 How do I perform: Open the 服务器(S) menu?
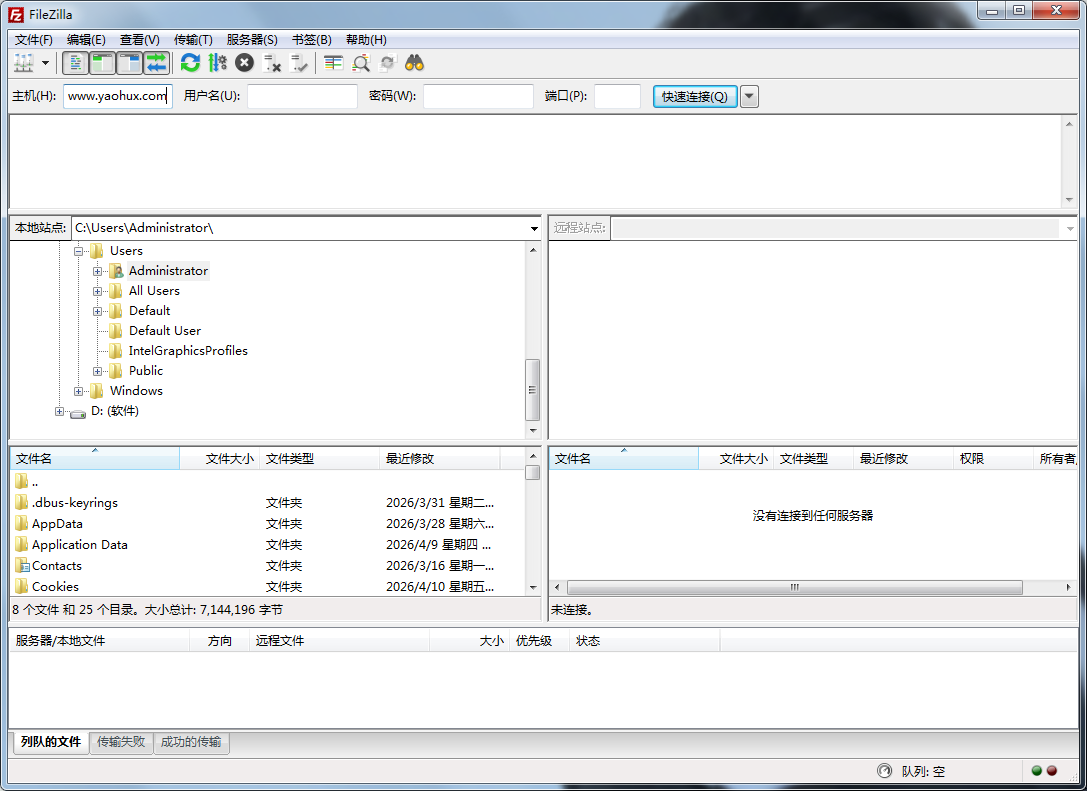(x=252, y=39)
